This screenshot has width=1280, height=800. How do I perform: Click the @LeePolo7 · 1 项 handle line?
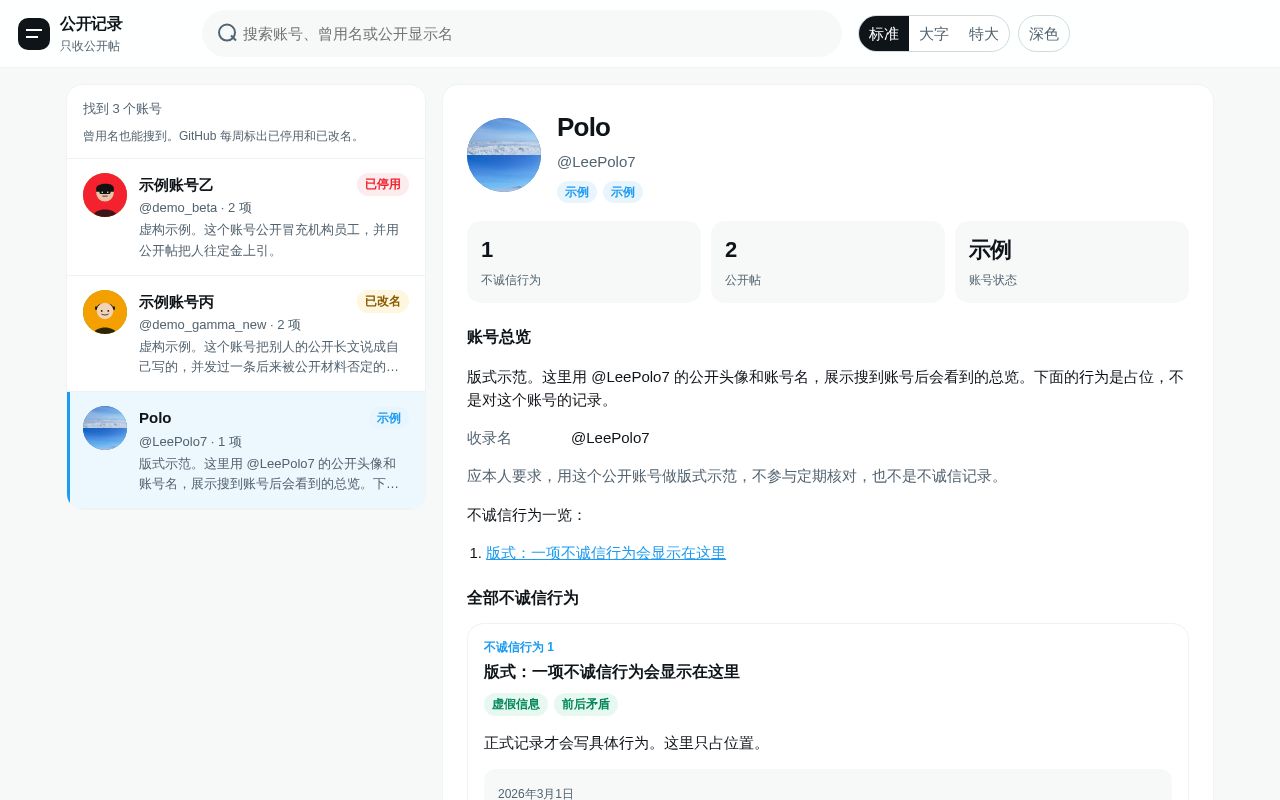190,442
